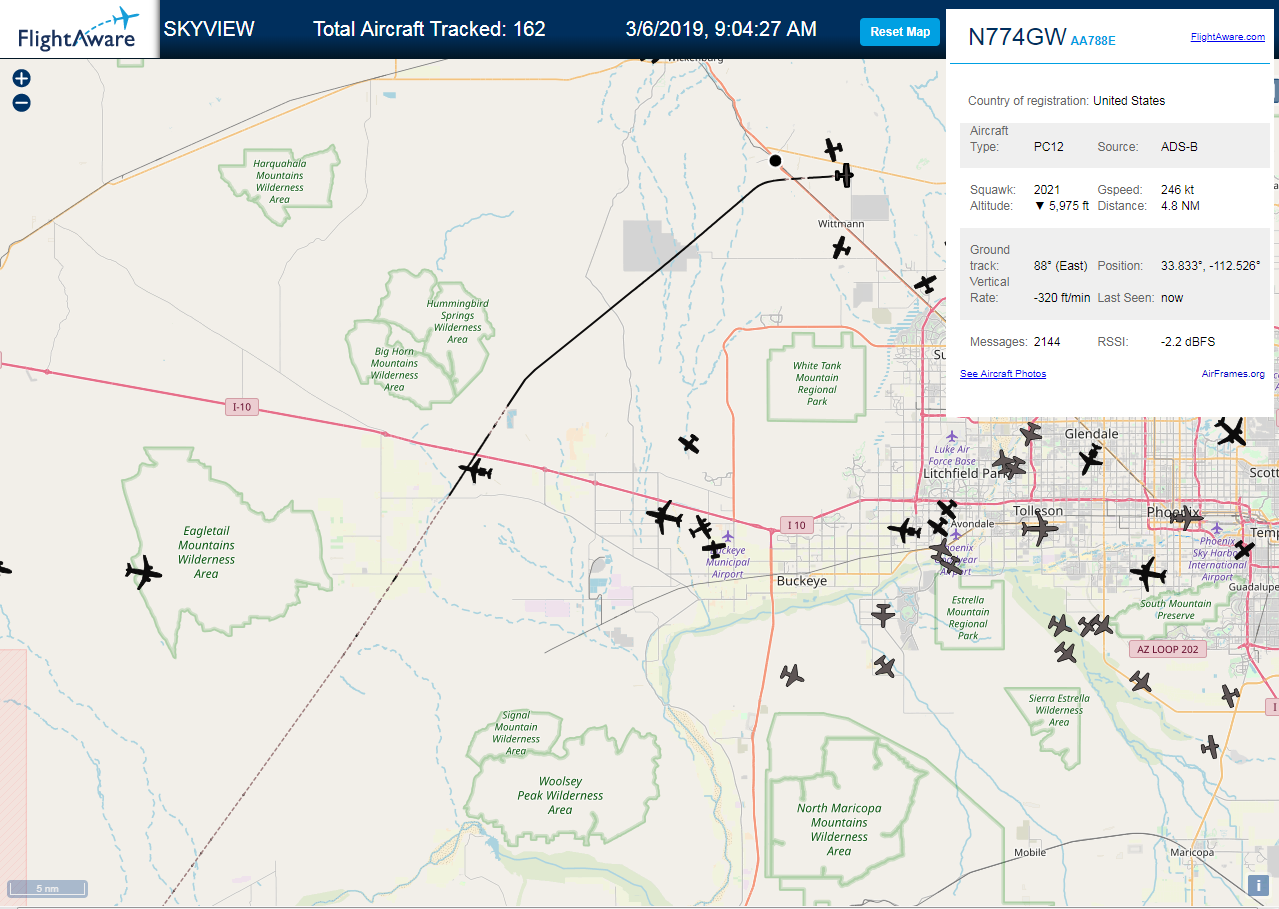Open the FlightAware.com link in info panel
1279x909 pixels.
1228,37
